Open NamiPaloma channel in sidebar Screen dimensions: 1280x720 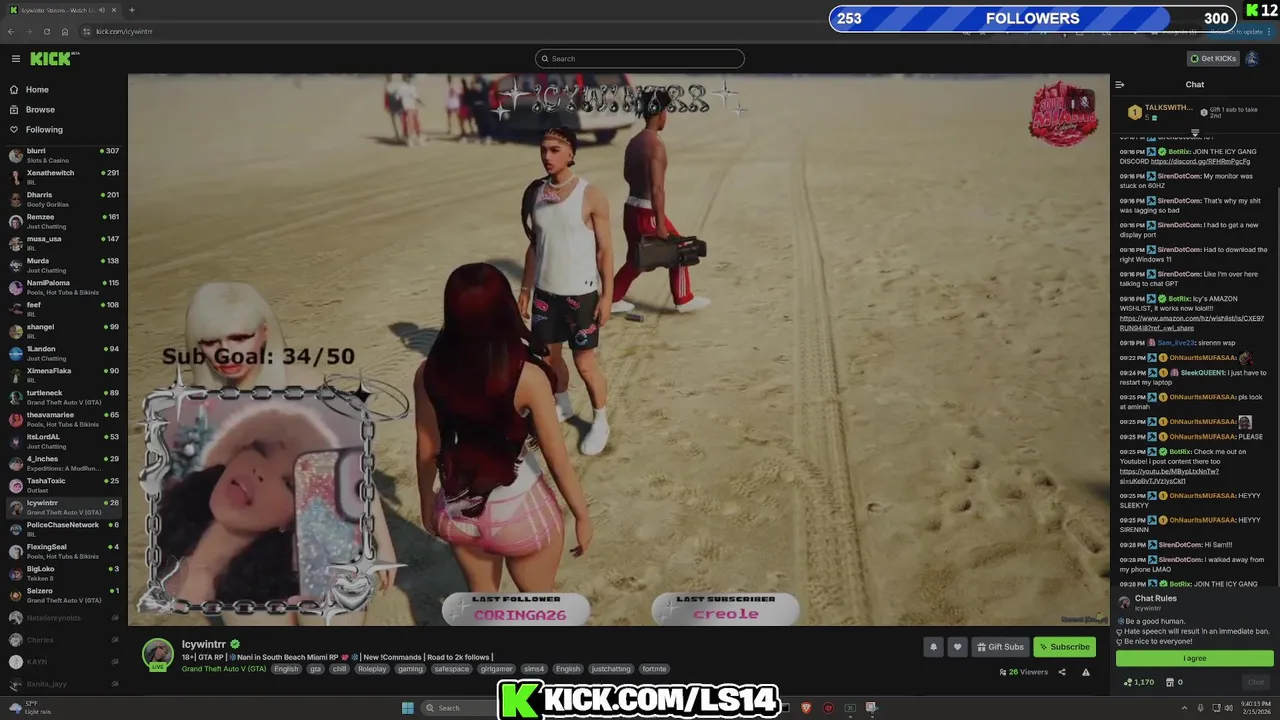(x=63, y=287)
